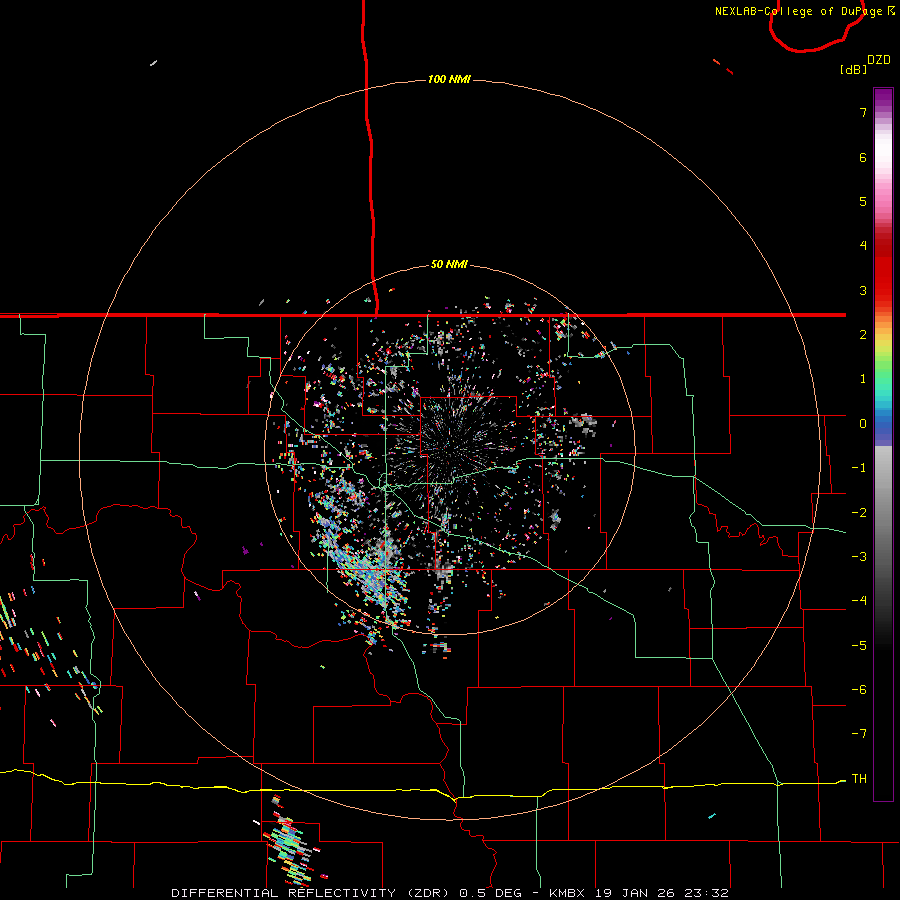Click the 0.5 DEG elevation text
This screenshot has height=900, width=900.
490,893
